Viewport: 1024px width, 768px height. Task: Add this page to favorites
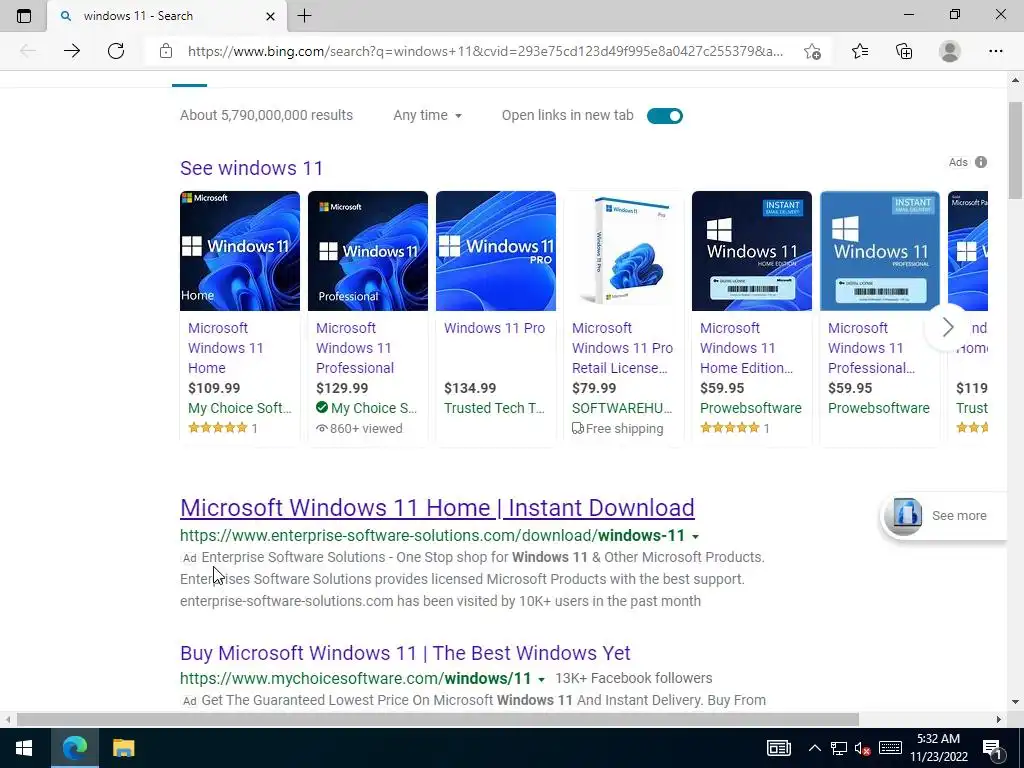coord(812,51)
